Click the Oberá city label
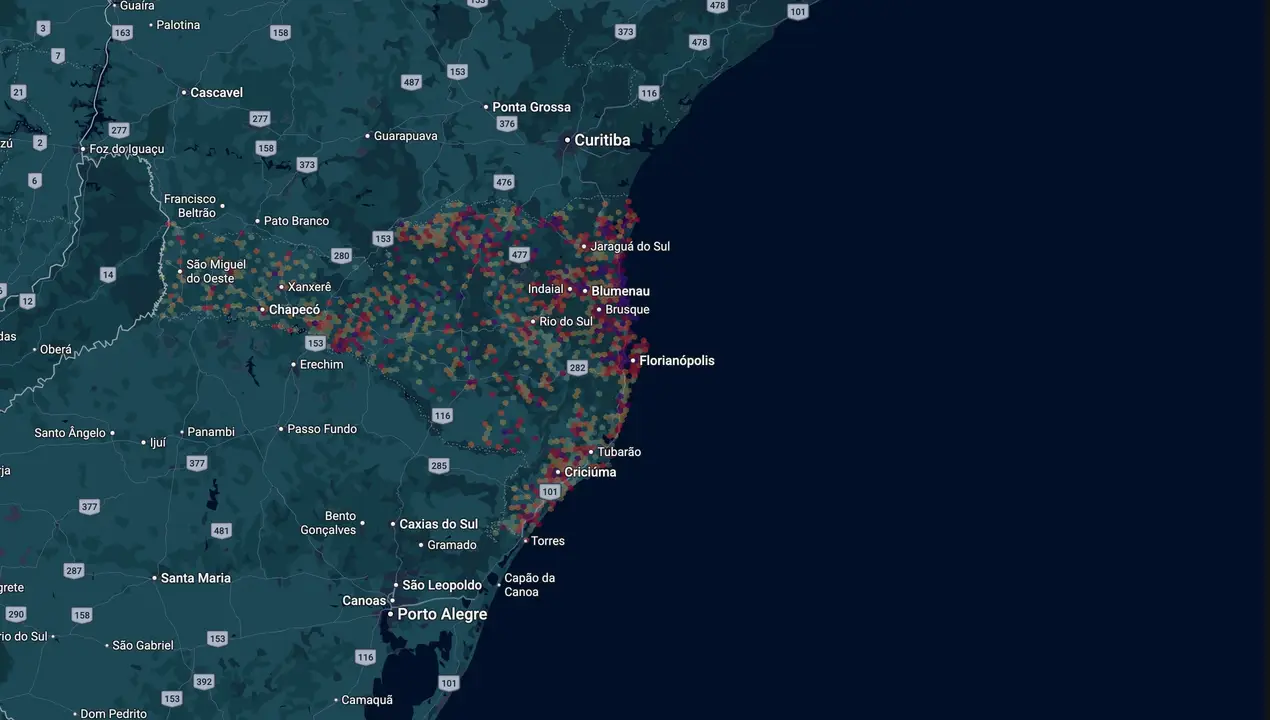This screenshot has height=720, width=1270. [56, 350]
